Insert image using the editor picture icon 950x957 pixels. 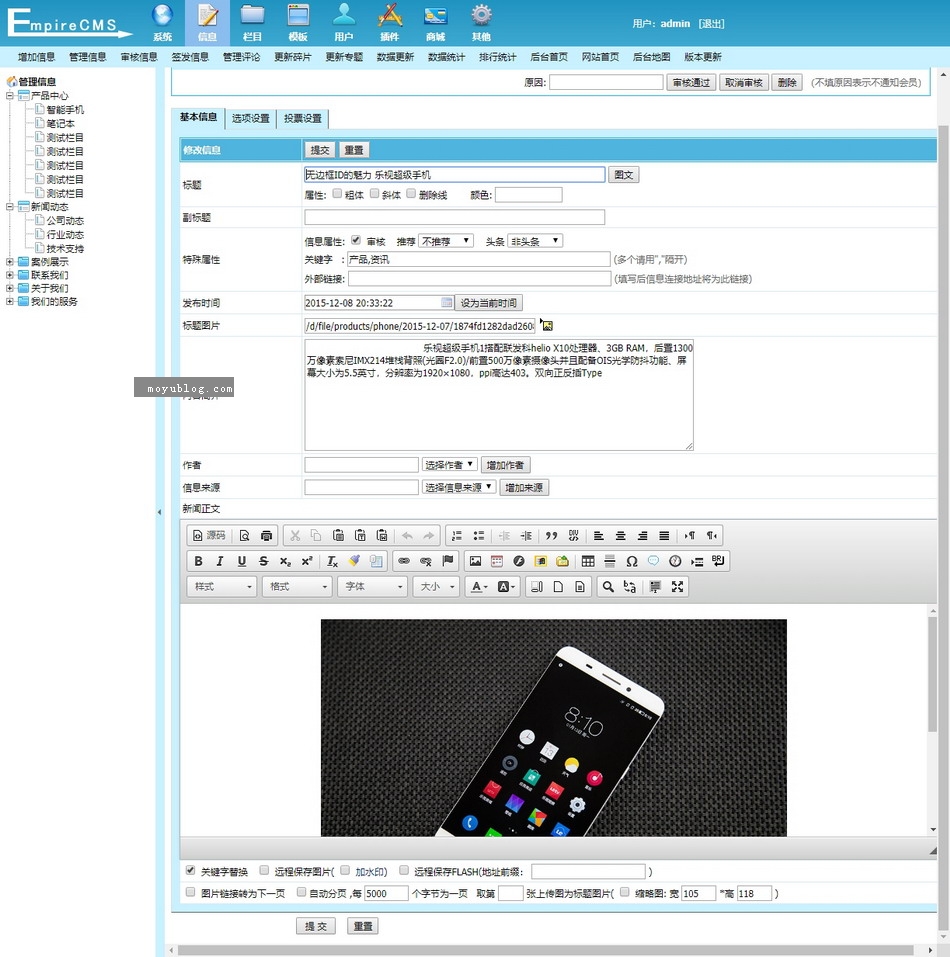(x=475, y=561)
